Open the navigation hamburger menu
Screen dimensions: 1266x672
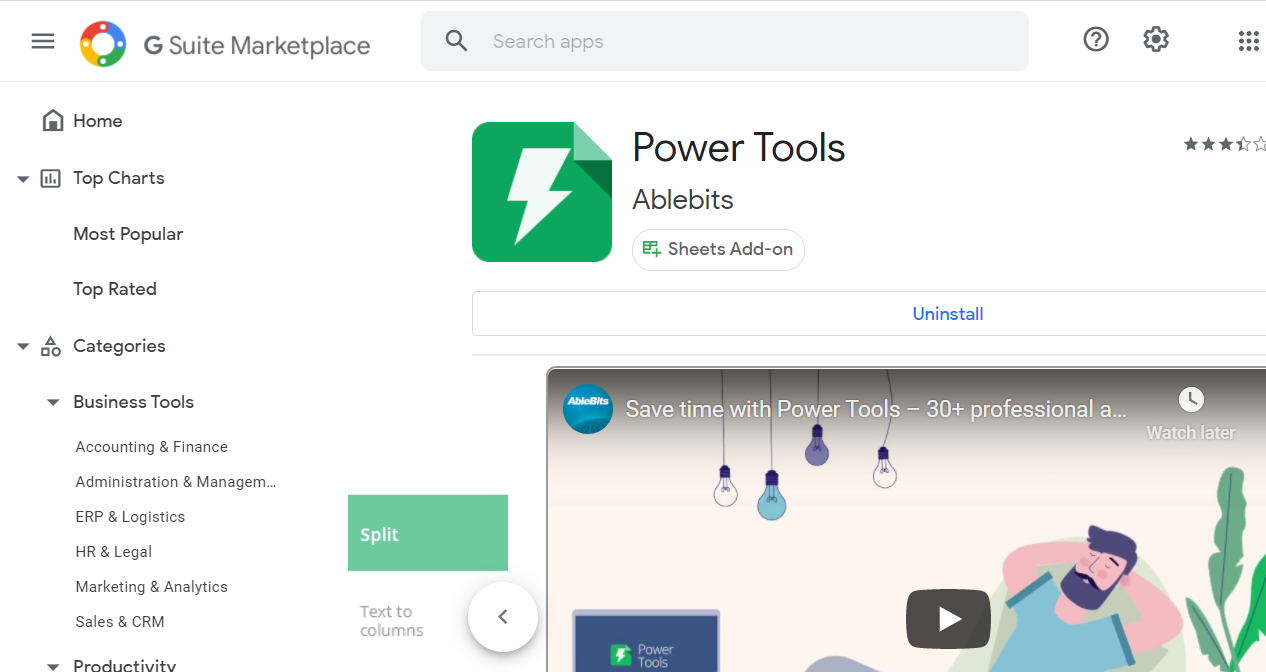(42, 40)
